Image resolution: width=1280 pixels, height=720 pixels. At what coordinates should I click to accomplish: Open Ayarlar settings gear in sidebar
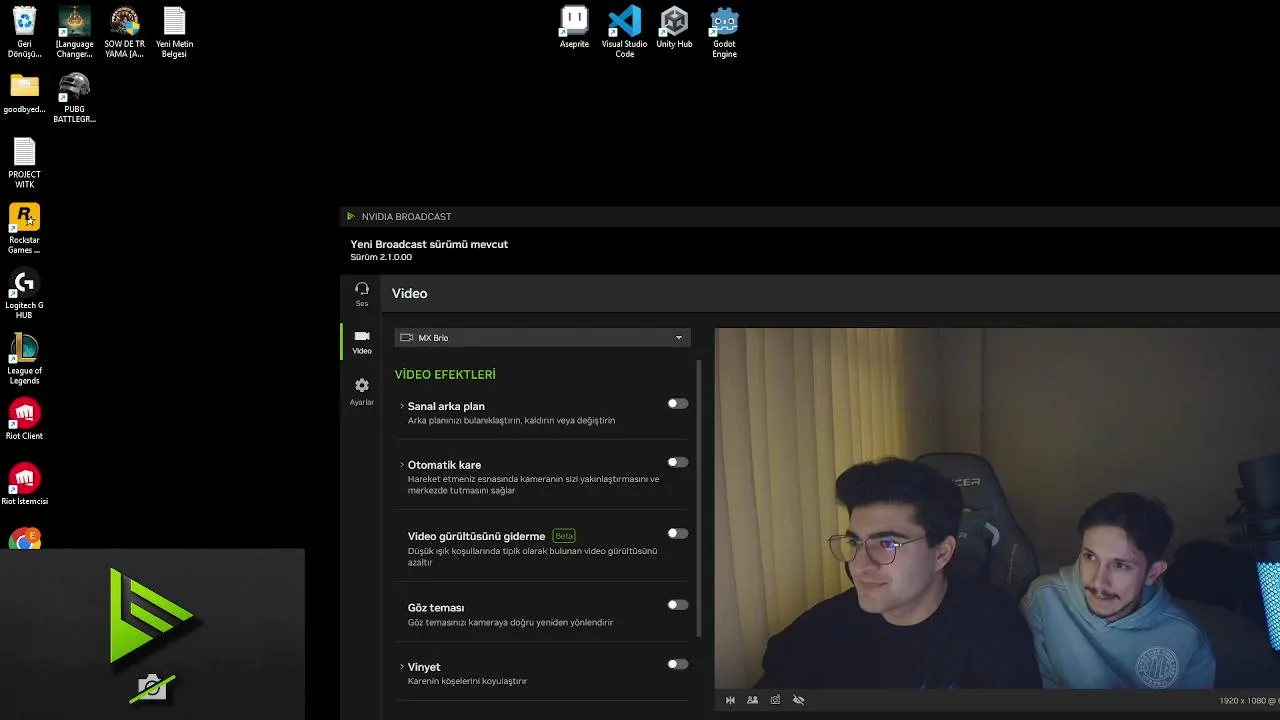click(x=361, y=391)
